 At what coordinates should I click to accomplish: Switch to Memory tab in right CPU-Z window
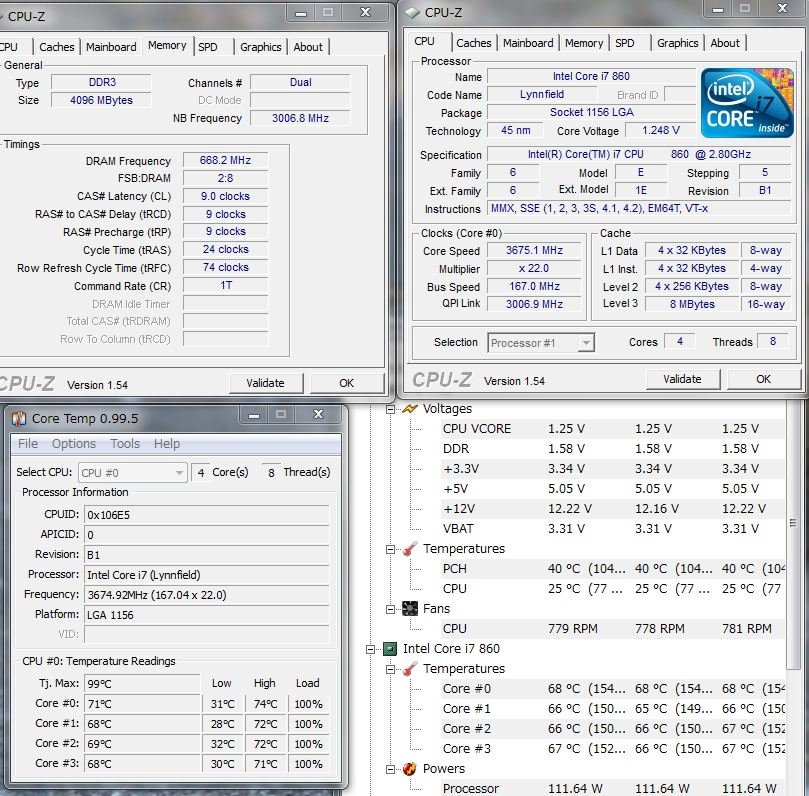[x=584, y=43]
